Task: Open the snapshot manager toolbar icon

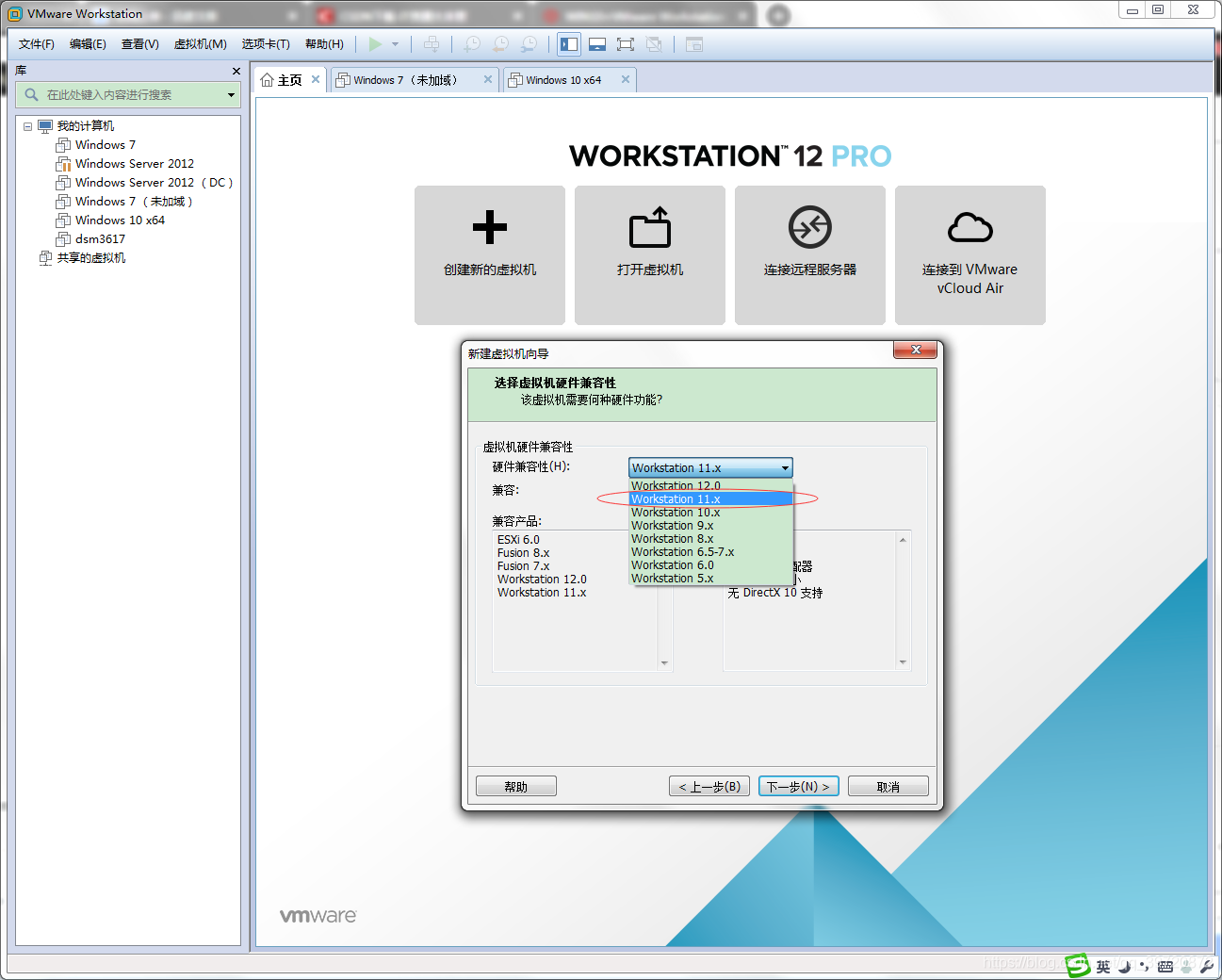Action: pos(529,44)
